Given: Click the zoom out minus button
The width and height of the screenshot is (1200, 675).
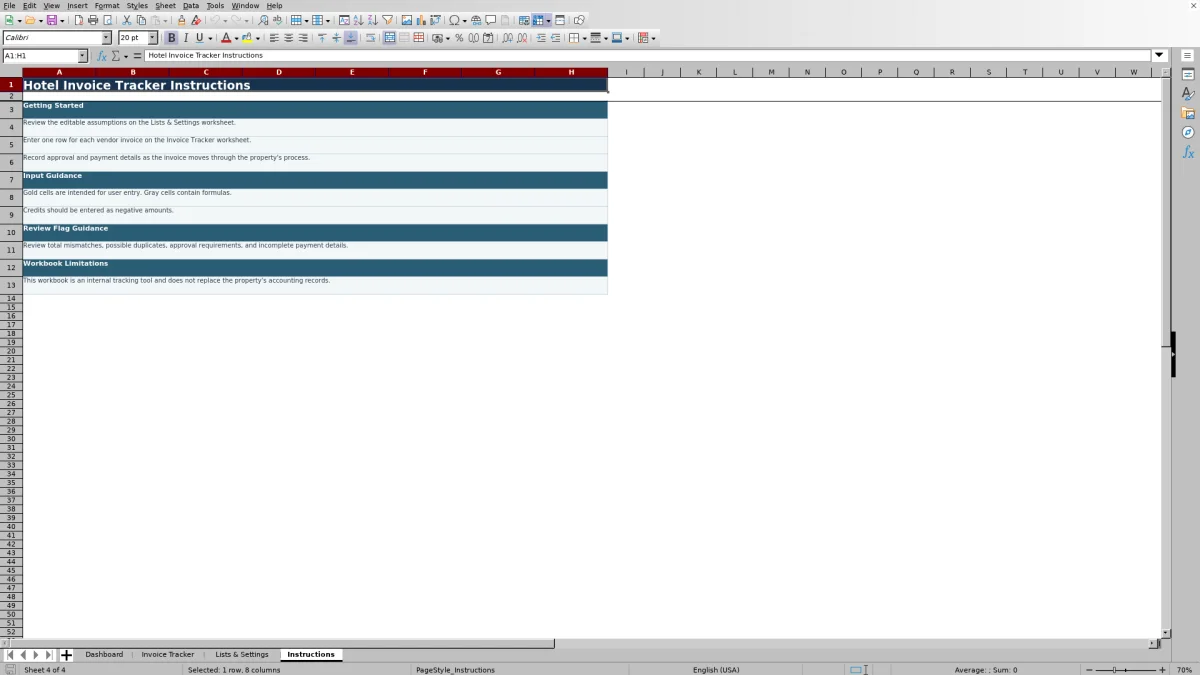Looking at the screenshot, I should pyautogui.click(x=1090, y=670).
